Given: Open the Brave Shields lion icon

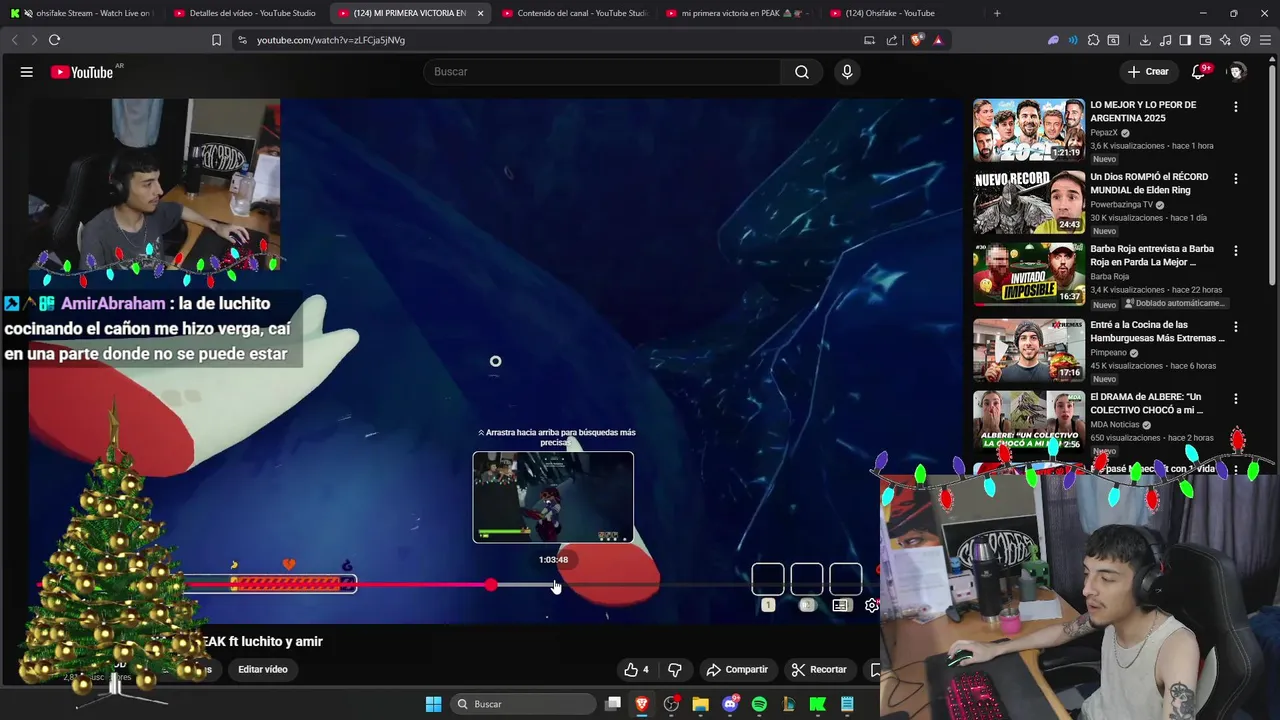Looking at the screenshot, I should click(x=917, y=40).
